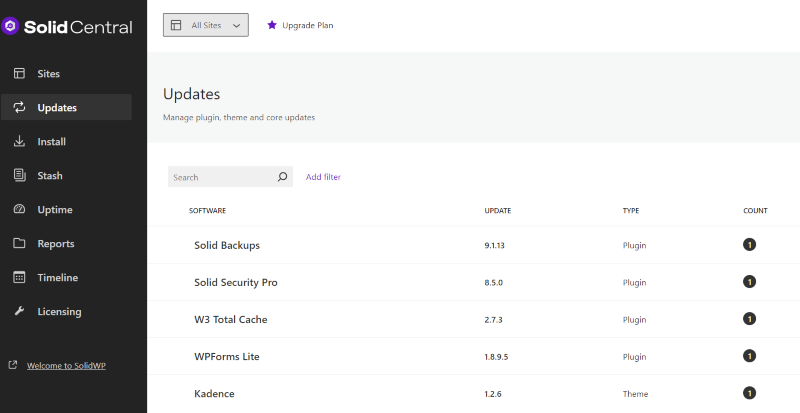The height and width of the screenshot is (413, 800).
Task: Click version 1.2.6 update value
Action: (x=493, y=394)
